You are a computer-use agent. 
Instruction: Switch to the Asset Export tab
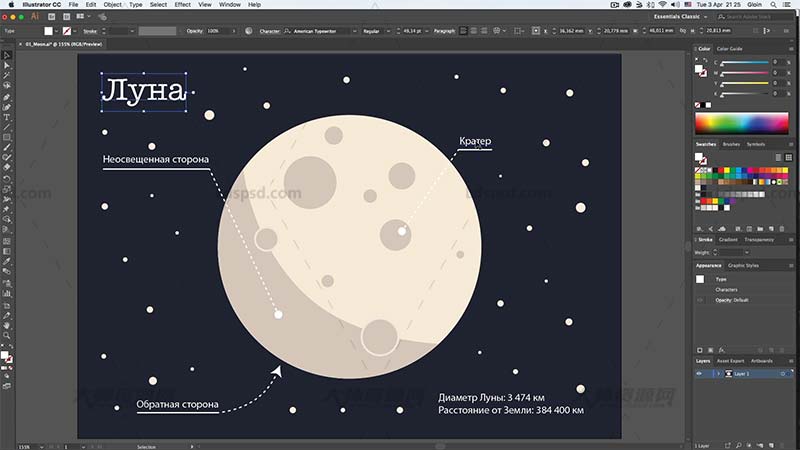[x=730, y=361]
